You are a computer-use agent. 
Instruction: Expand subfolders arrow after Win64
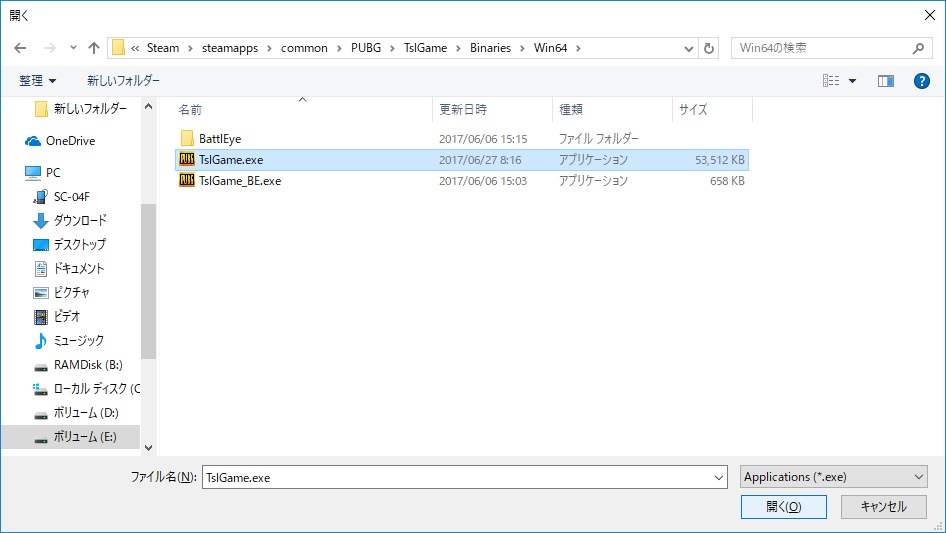578,48
